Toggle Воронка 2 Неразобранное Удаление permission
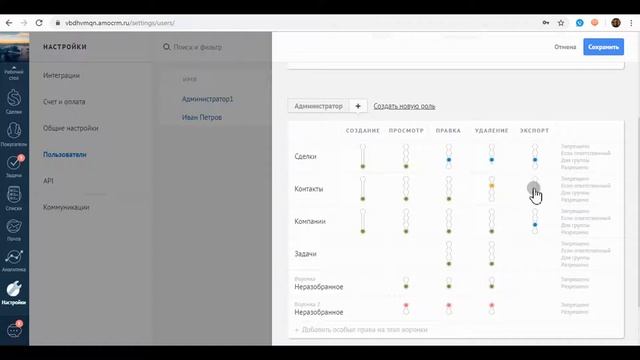Viewport: 640px width, 360px height. tap(492, 308)
